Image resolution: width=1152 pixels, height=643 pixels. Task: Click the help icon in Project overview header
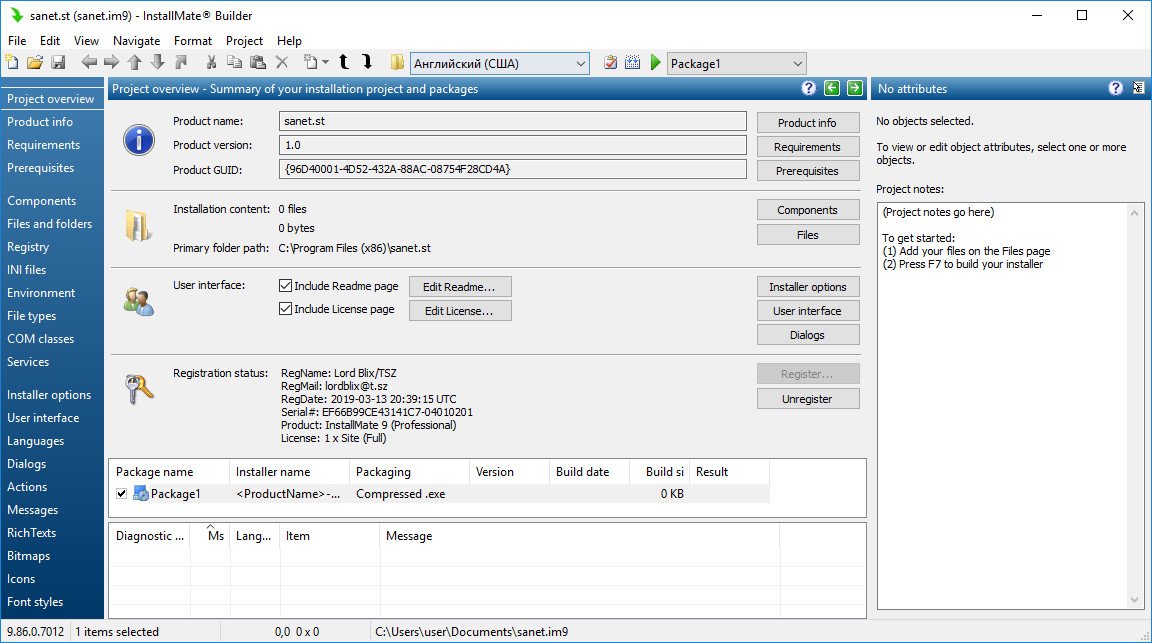click(808, 88)
